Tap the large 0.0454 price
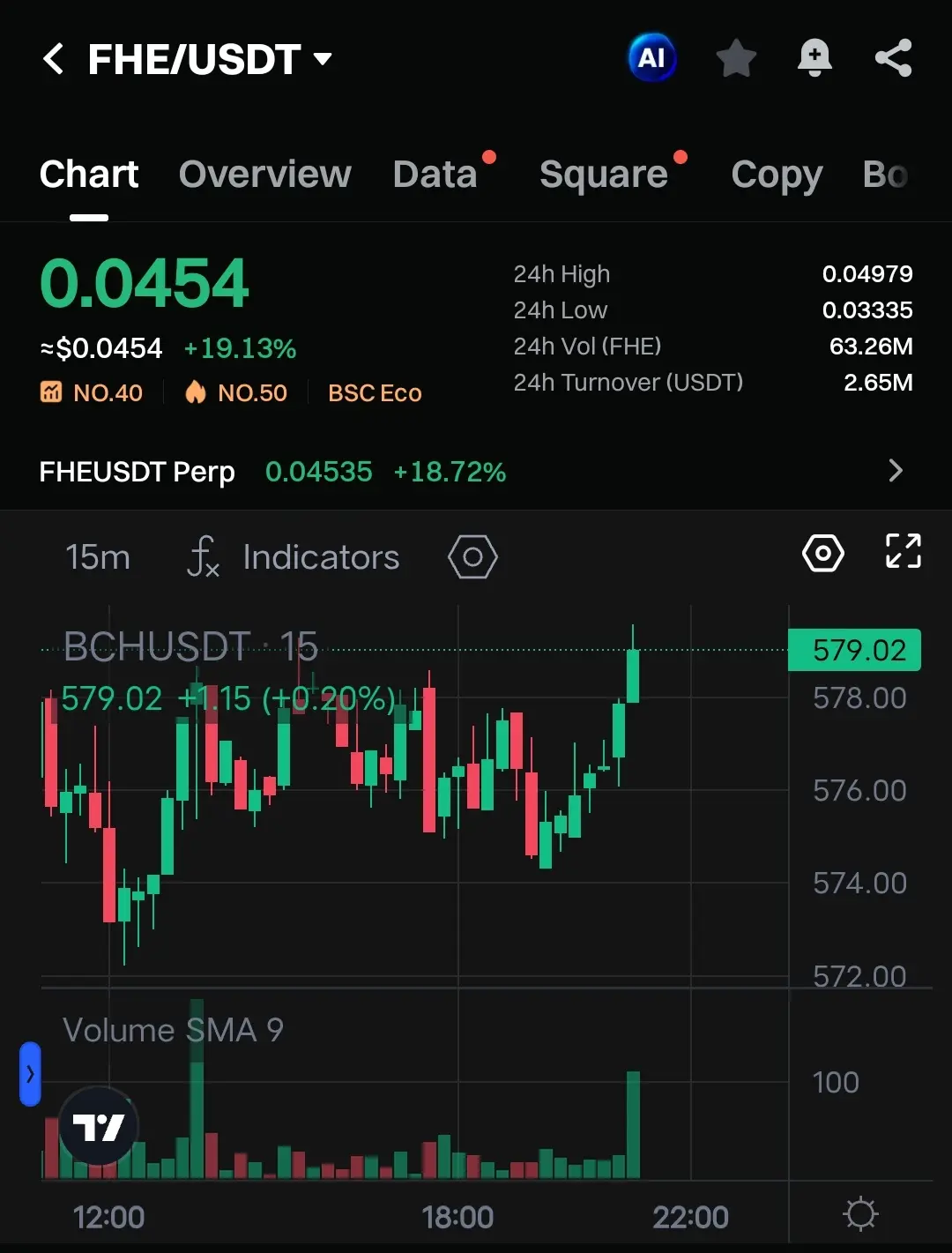 (x=145, y=283)
